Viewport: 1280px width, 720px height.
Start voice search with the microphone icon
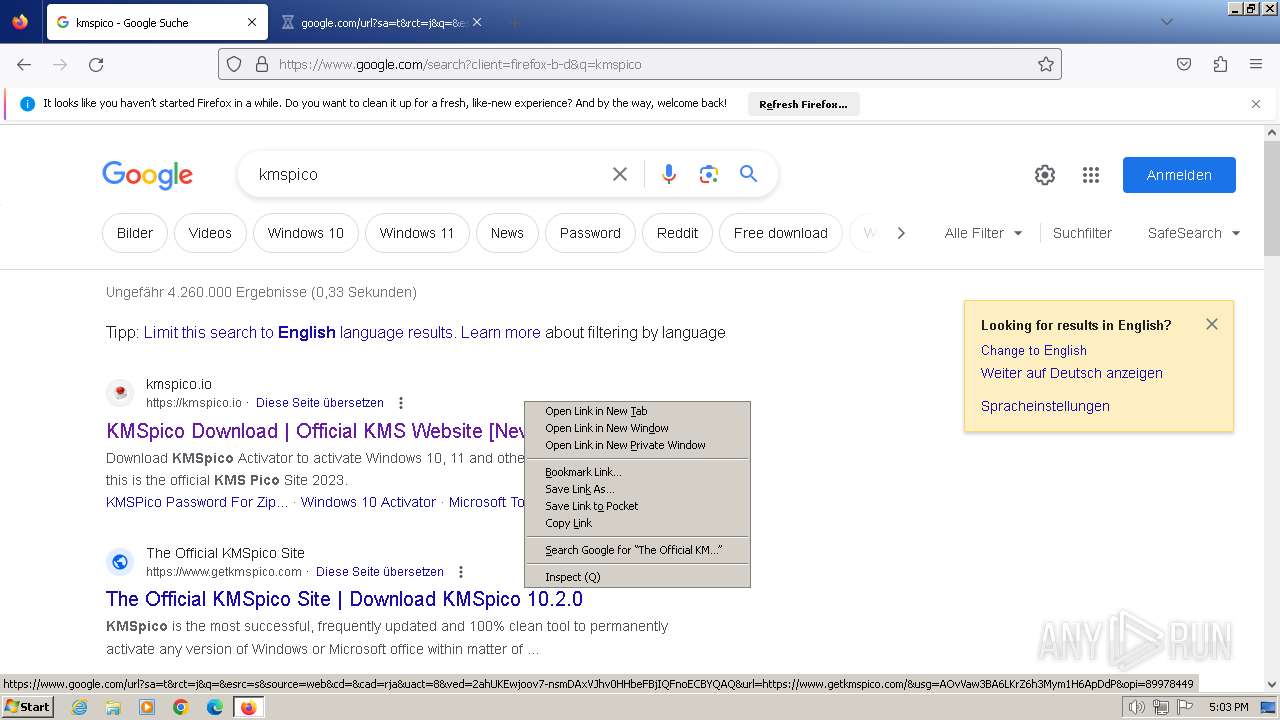tap(669, 174)
